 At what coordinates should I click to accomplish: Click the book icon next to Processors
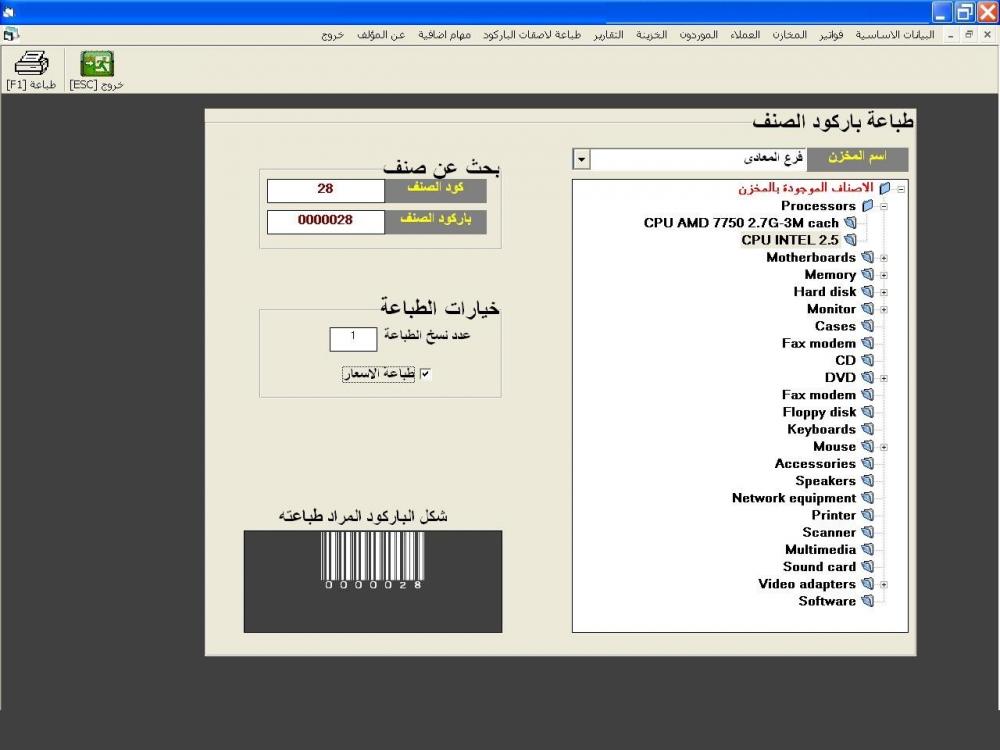click(x=867, y=206)
